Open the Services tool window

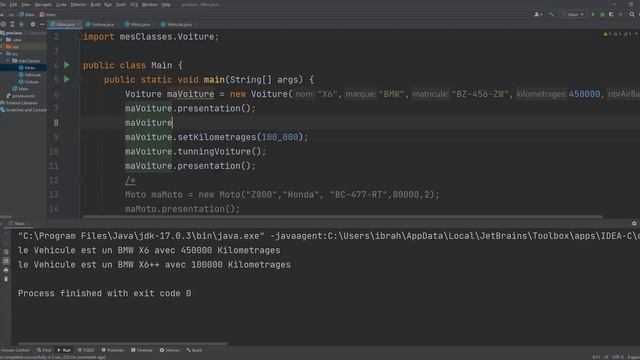169,350
